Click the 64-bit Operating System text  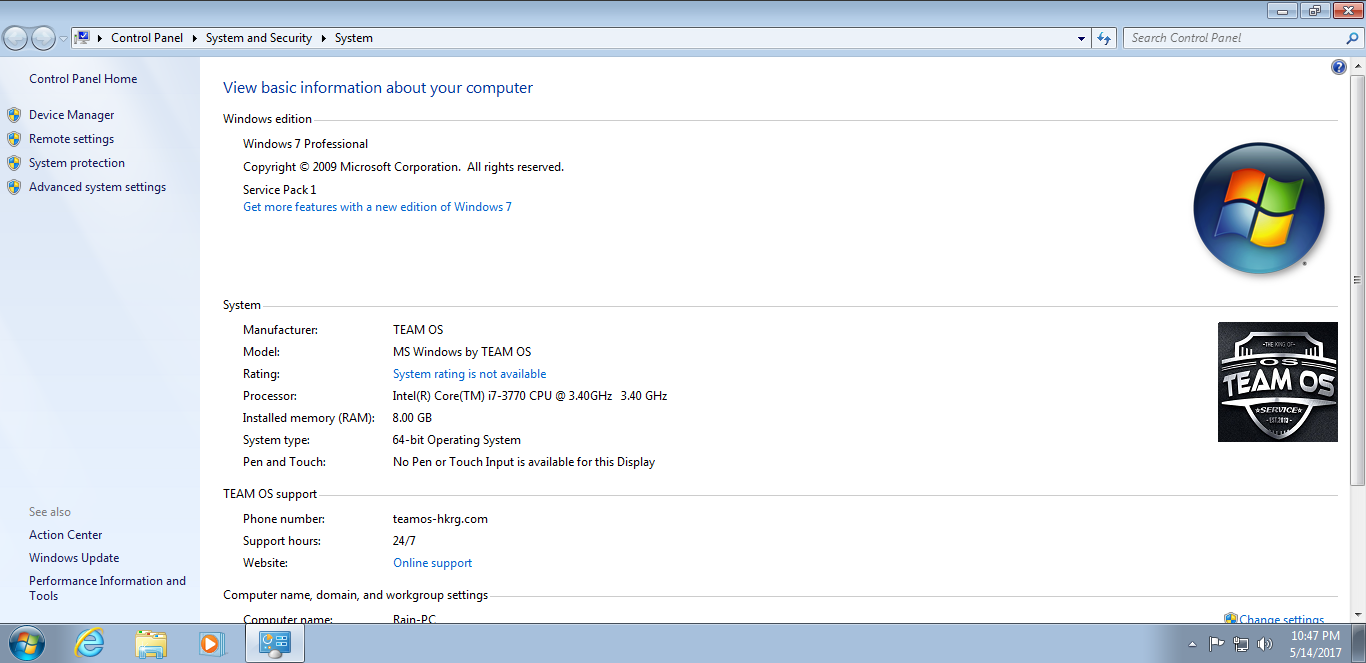(x=457, y=440)
